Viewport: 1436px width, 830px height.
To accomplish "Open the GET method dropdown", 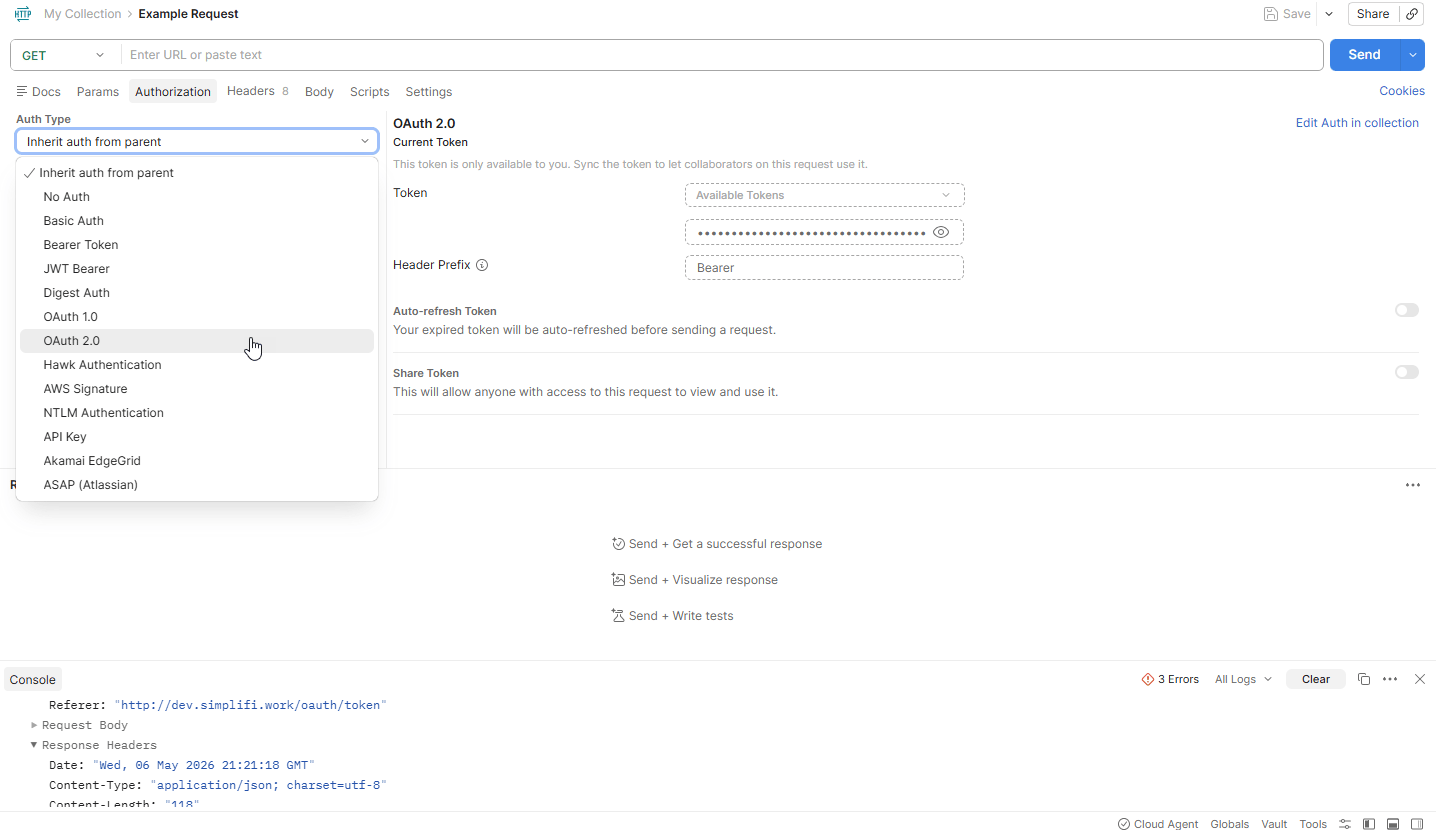I will coord(64,55).
